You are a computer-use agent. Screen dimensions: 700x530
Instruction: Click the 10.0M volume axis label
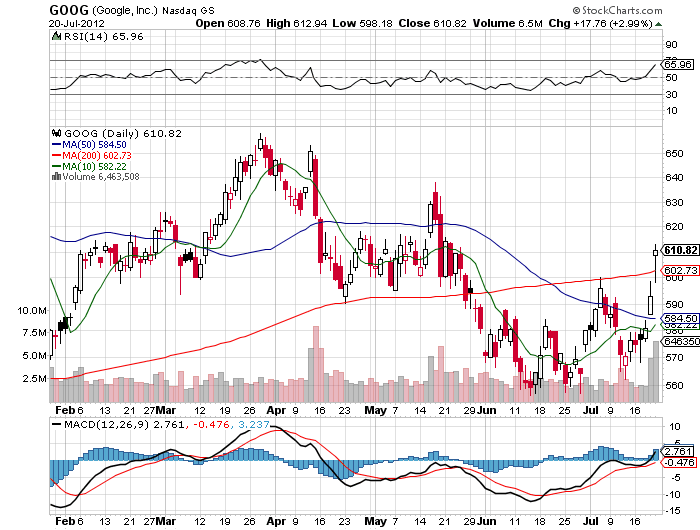(32, 310)
